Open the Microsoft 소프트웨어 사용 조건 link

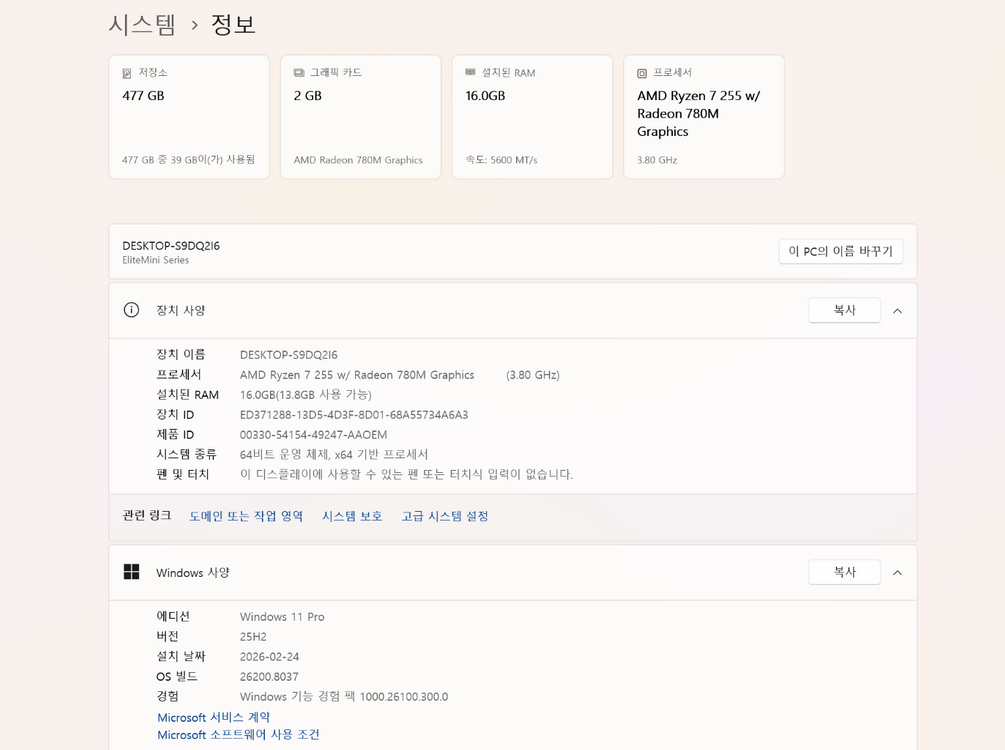tap(237, 734)
